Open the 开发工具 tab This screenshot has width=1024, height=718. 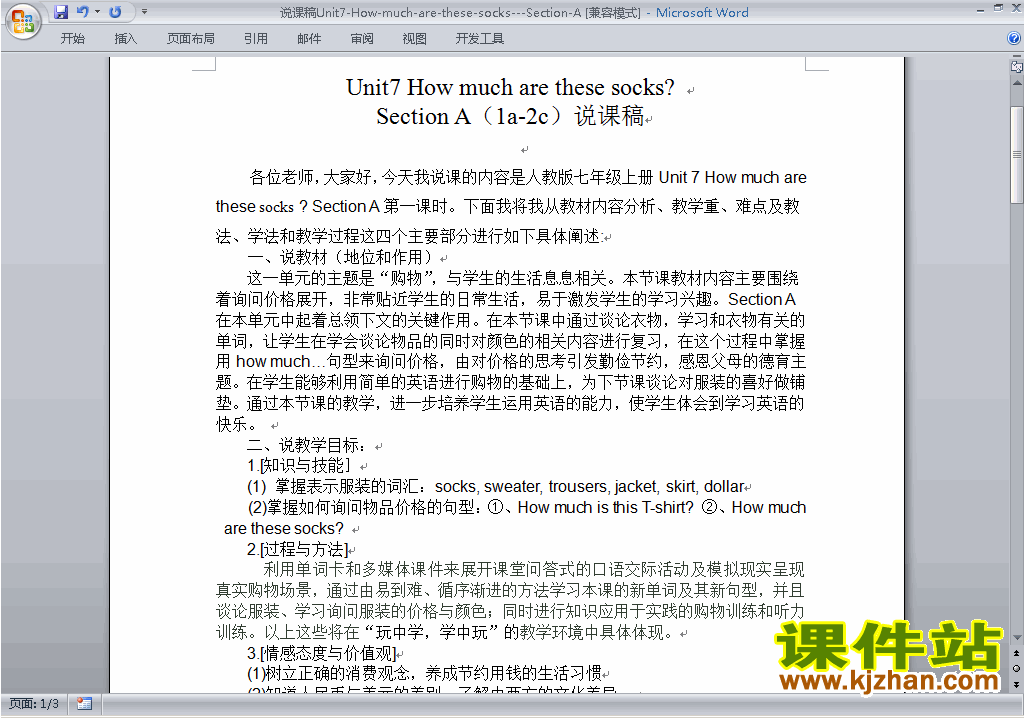pyautogui.click(x=480, y=39)
